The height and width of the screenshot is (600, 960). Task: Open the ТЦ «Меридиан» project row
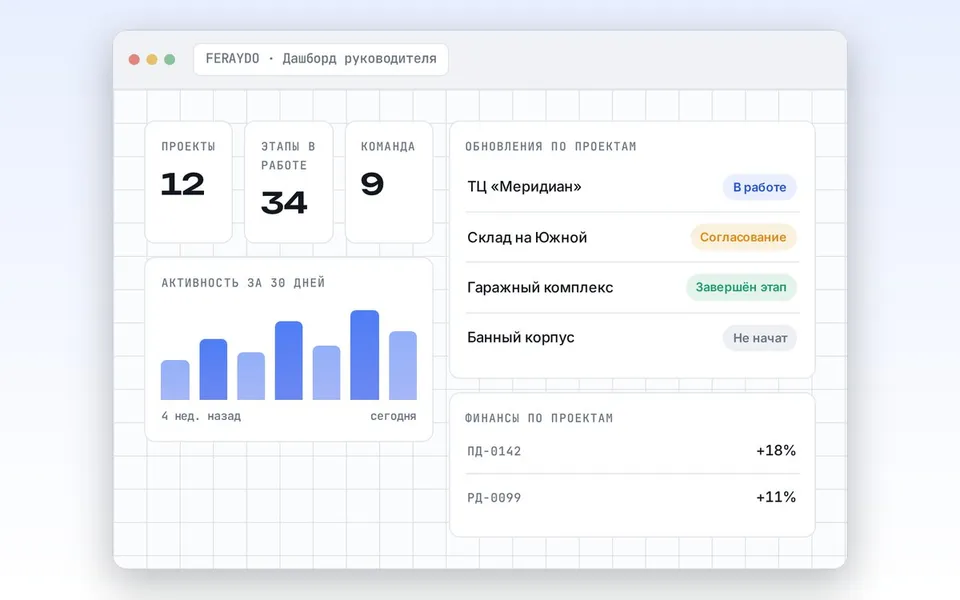633,187
